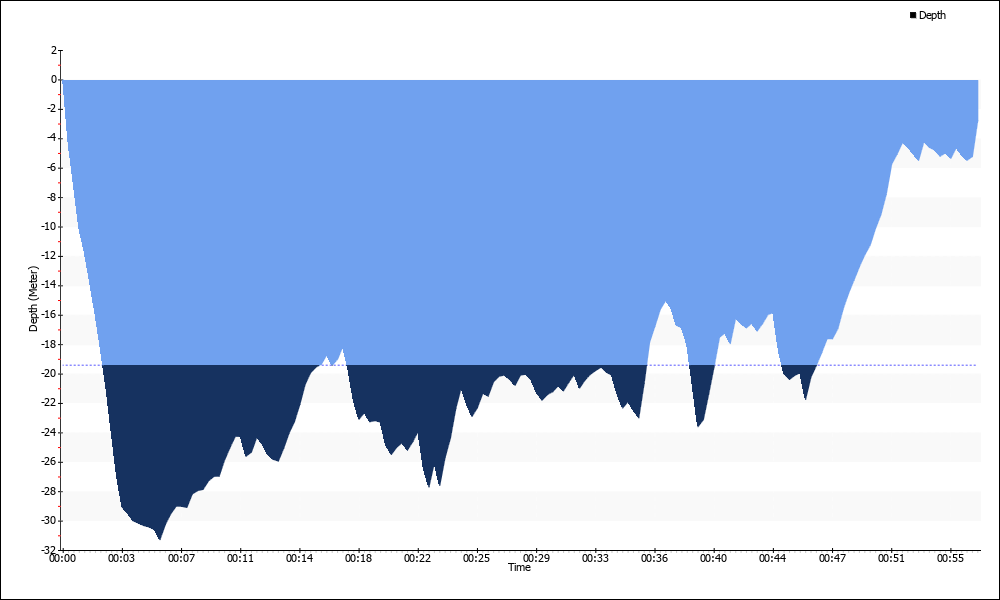The width and height of the screenshot is (1000, 600).
Task: Click the 00:47 time axis label
Action: coord(832,559)
